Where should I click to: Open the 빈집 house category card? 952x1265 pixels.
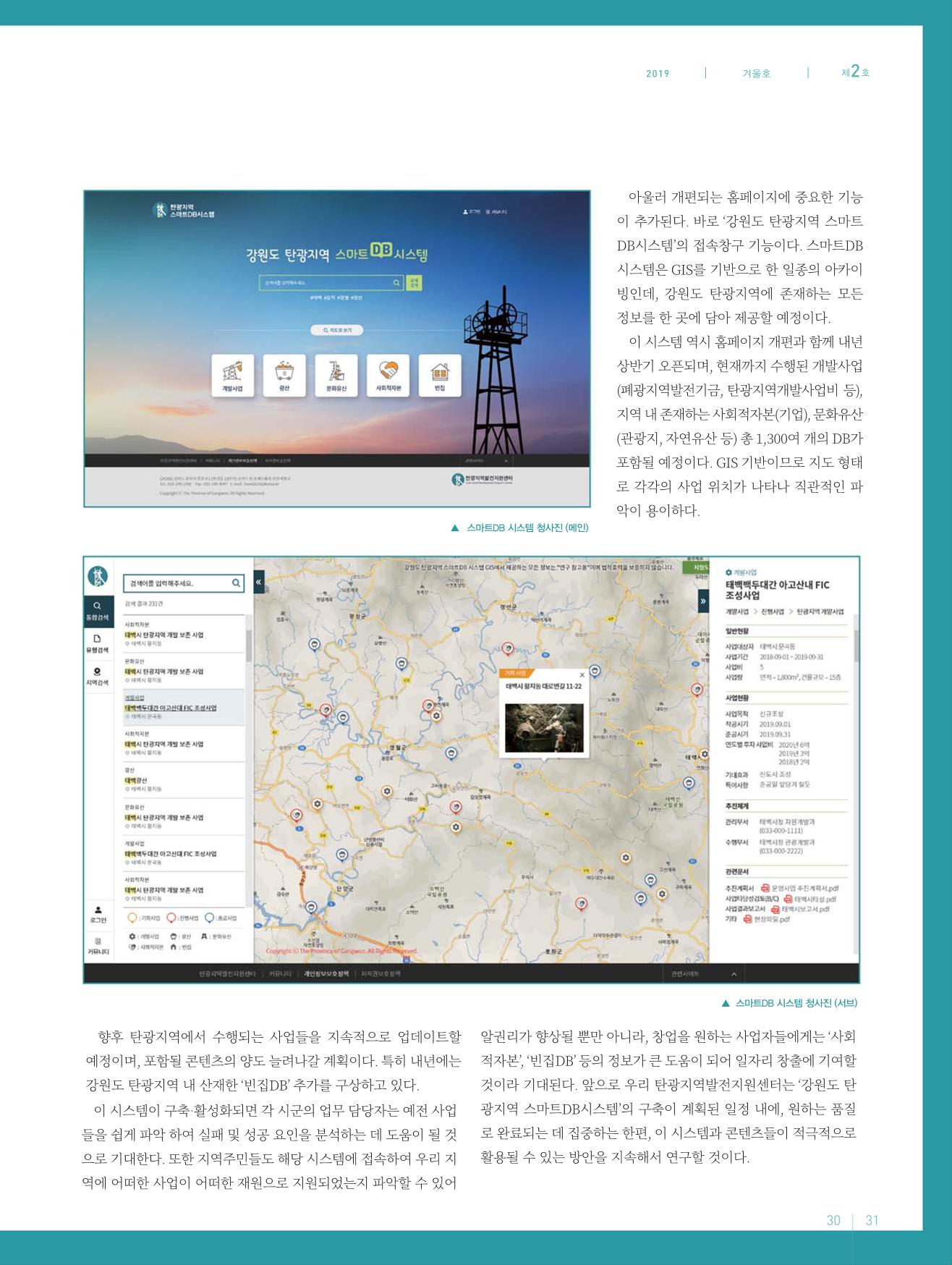click(x=439, y=376)
